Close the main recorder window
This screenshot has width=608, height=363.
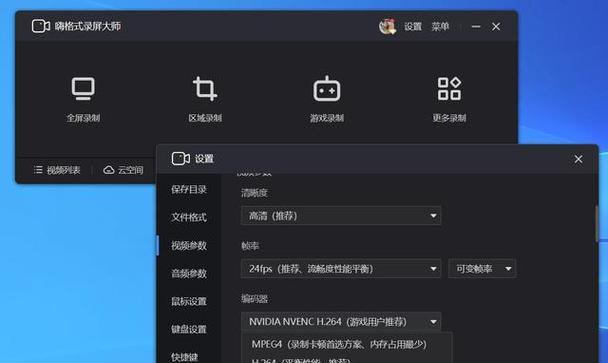[496, 26]
